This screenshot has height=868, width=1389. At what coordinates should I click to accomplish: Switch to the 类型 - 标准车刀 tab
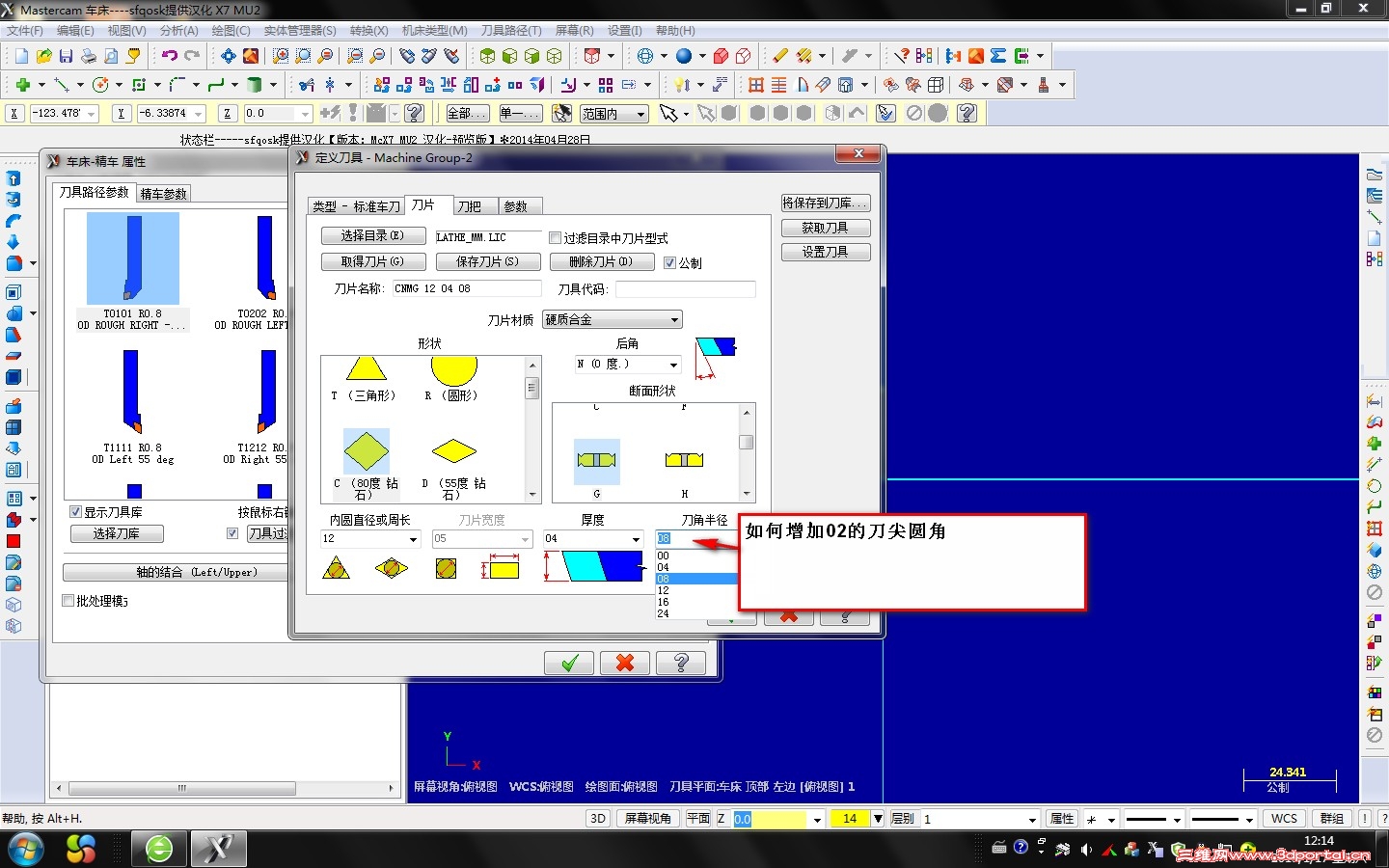356,206
